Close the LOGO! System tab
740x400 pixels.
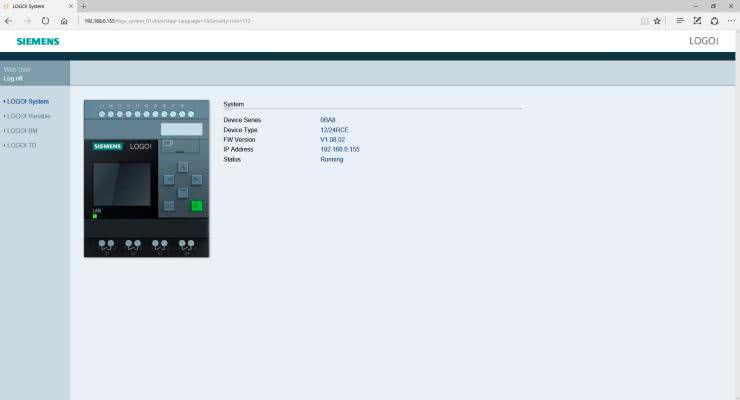70,6
